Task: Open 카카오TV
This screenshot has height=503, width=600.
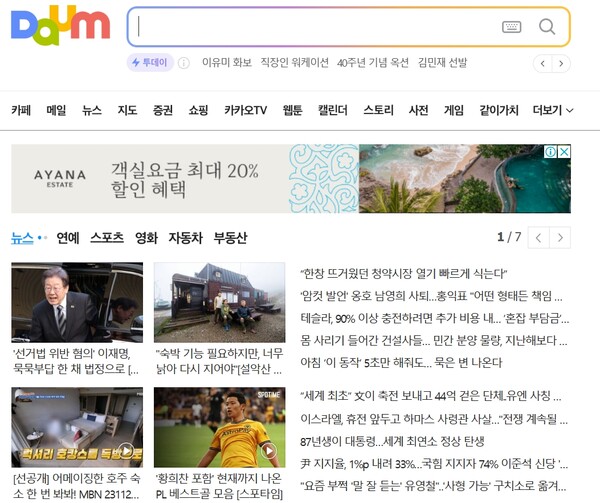Action: tap(245, 111)
